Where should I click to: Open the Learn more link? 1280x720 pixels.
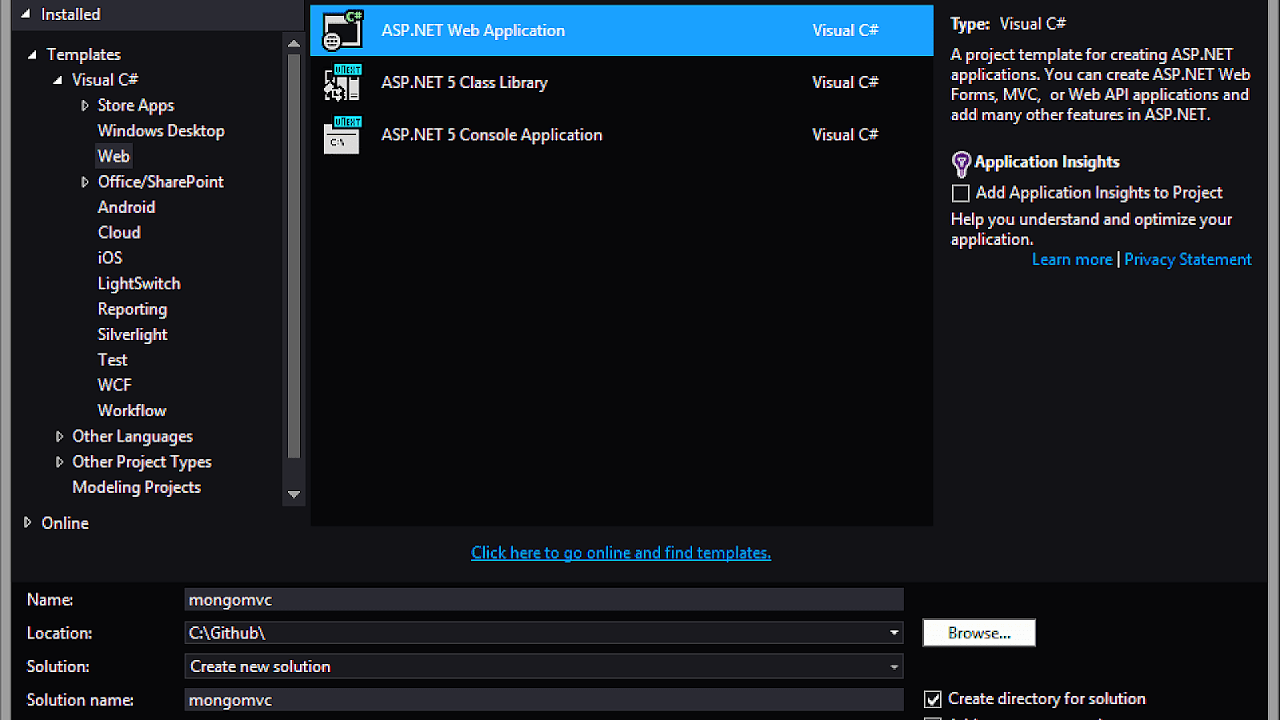[x=1072, y=259]
